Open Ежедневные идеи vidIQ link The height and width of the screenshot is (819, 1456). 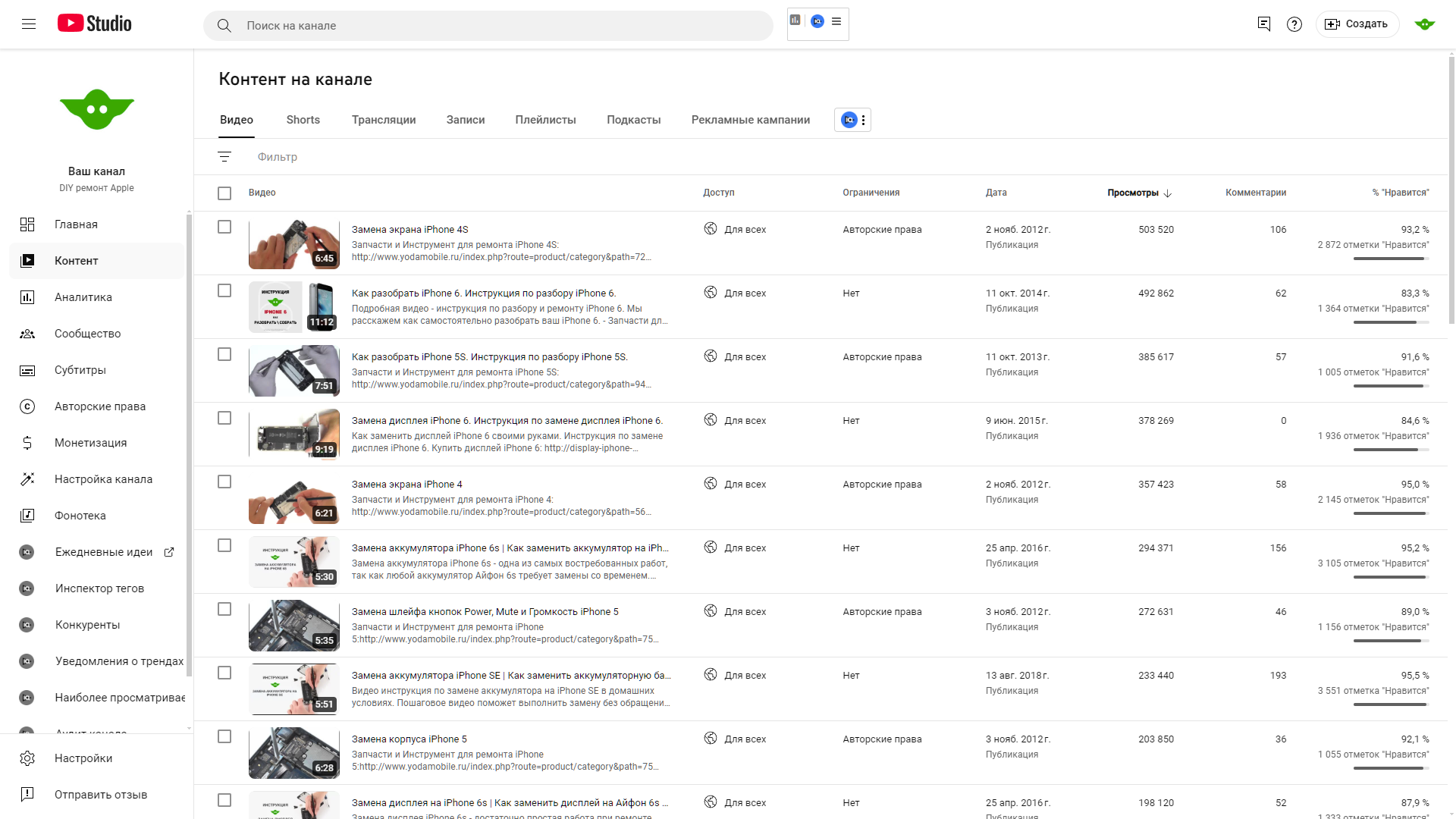tap(97, 552)
